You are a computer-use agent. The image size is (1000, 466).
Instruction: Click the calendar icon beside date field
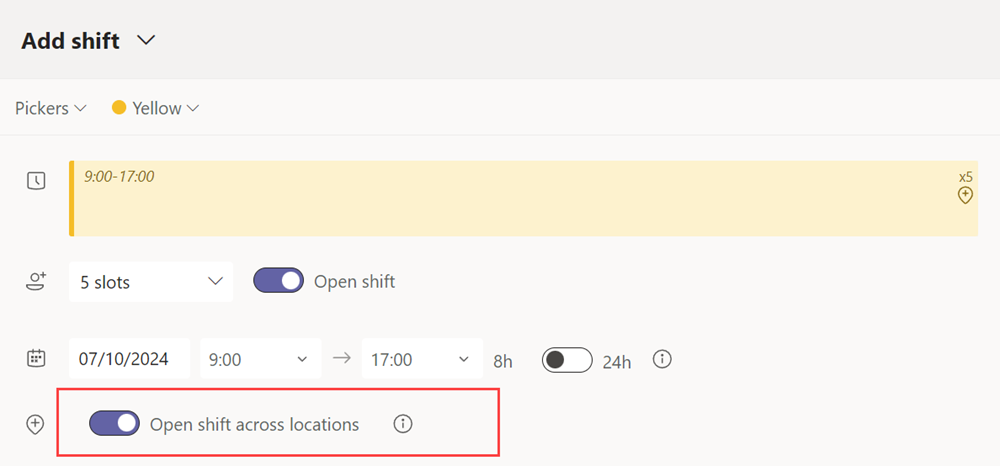coord(36,358)
